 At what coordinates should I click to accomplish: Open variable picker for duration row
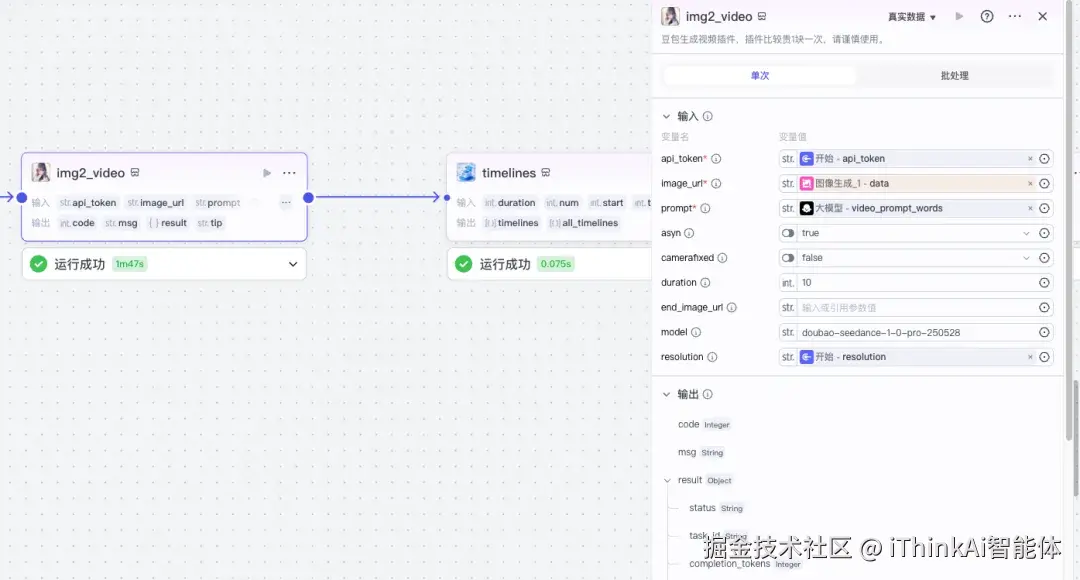click(1044, 283)
